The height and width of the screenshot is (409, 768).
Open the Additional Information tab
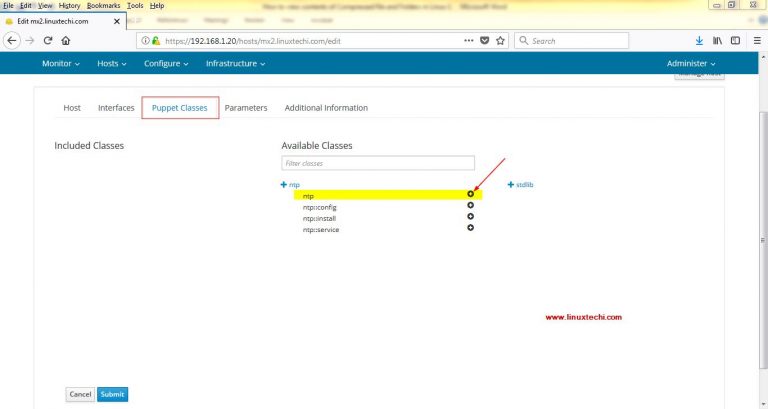point(326,108)
